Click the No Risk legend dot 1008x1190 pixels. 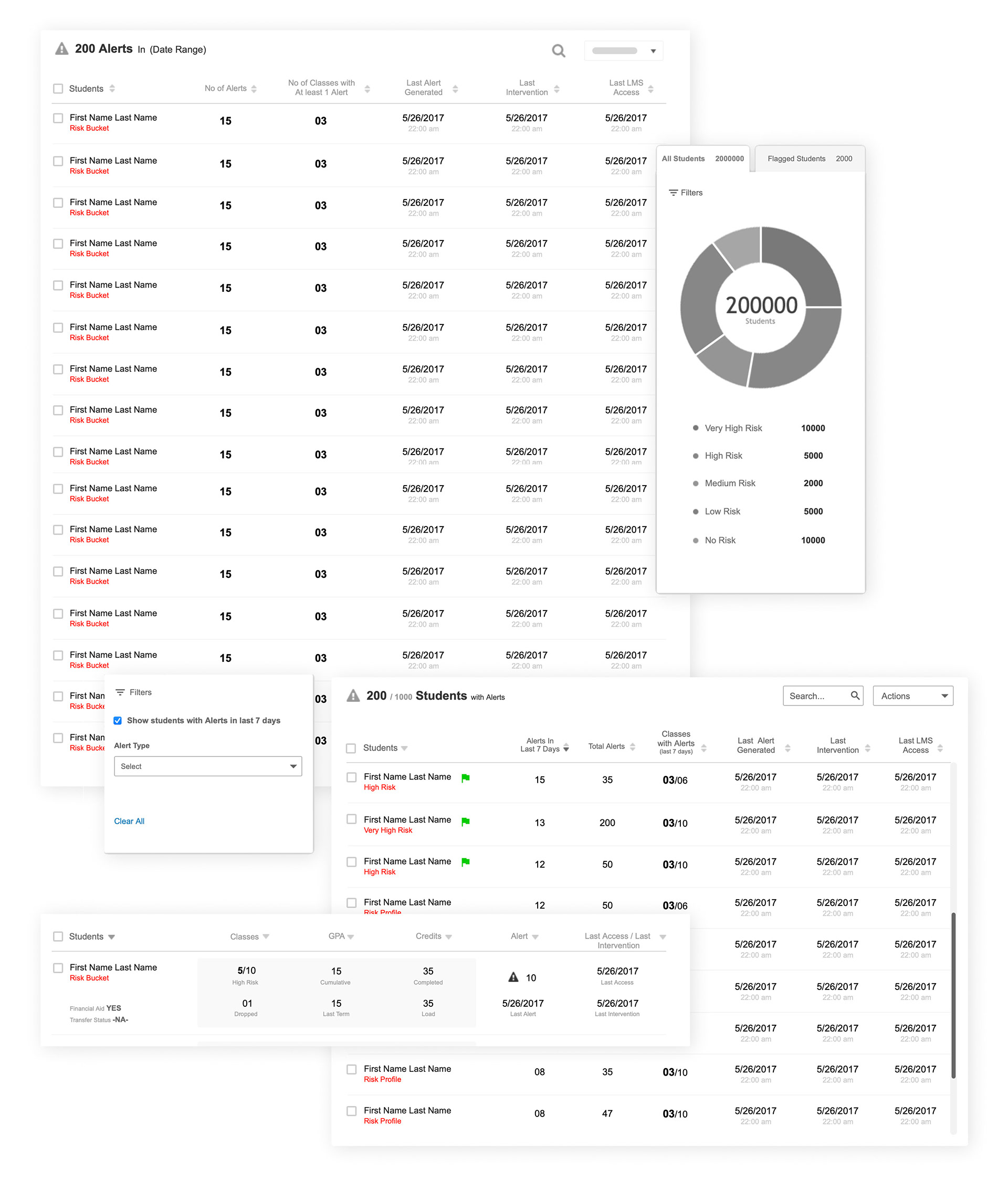point(696,541)
